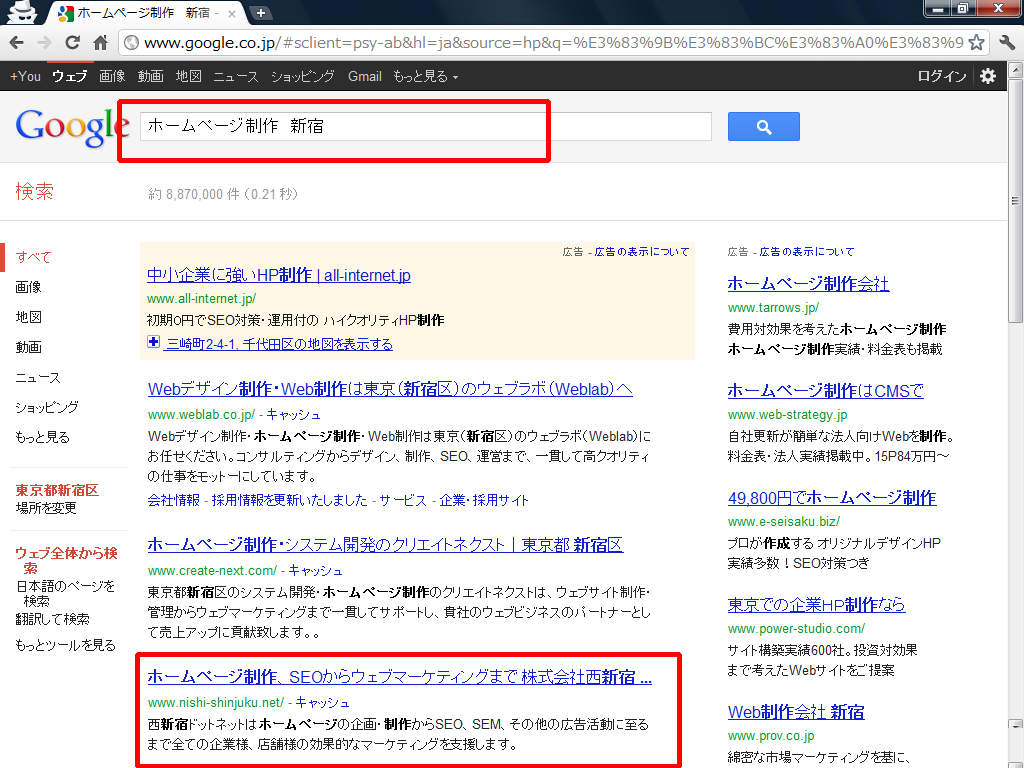Close the ホームページ制作 新宿 tab

pyautogui.click(x=232, y=13)
